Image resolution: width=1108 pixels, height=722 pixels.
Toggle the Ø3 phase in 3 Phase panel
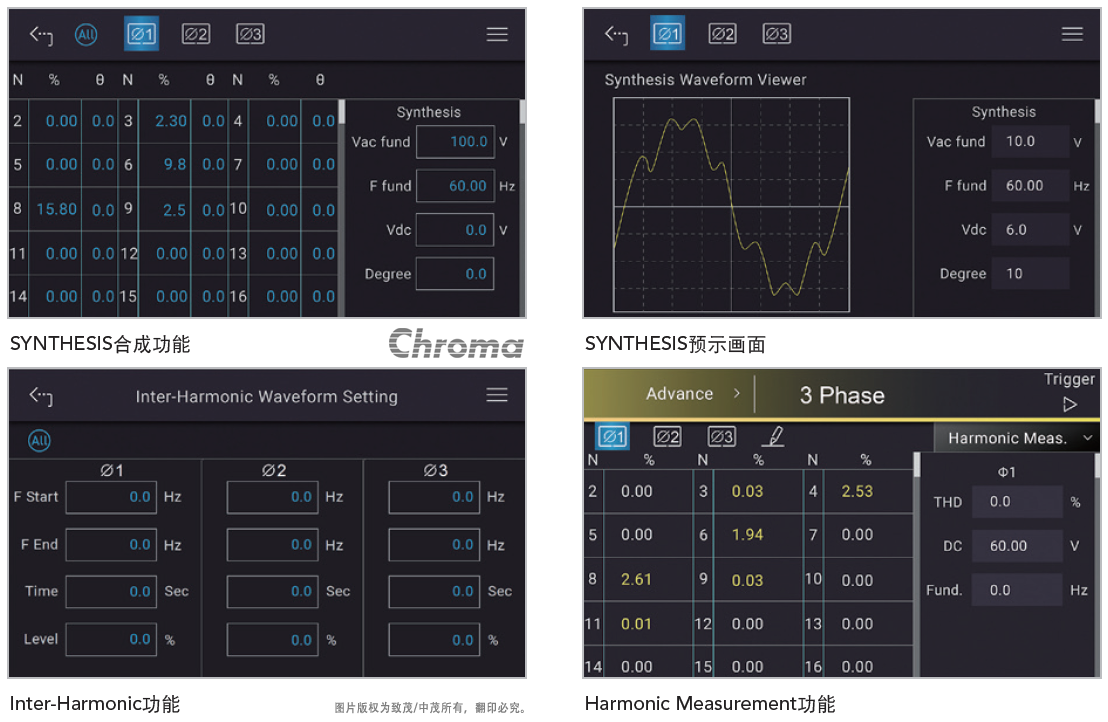pos(721,437)
